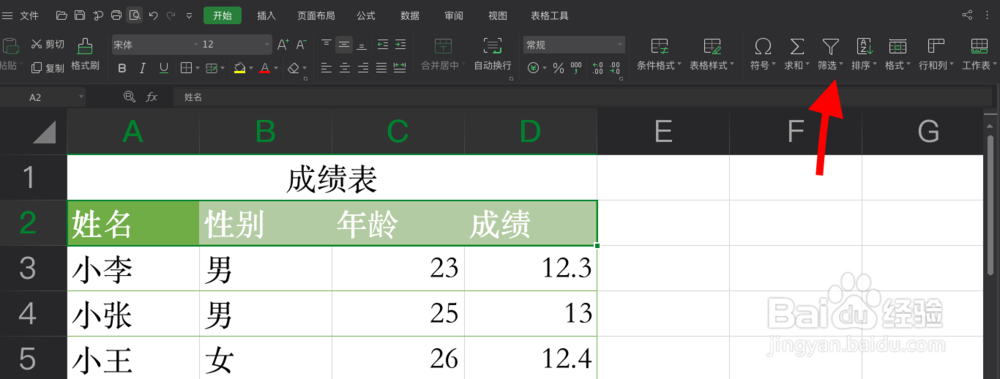Decrease font size with A- icon

pos(302,45)
